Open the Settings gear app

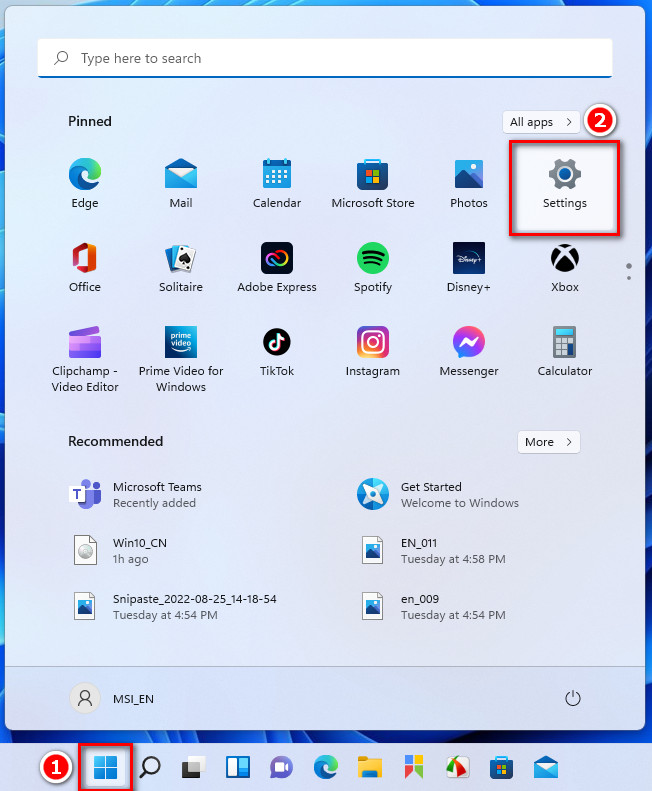(x=565, y=188)
